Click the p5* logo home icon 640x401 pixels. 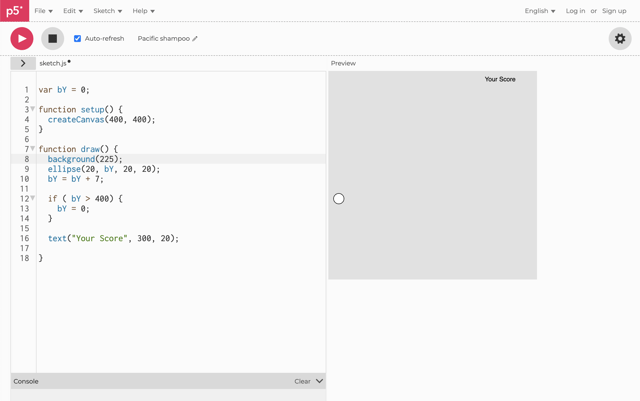tap(14, 11)
